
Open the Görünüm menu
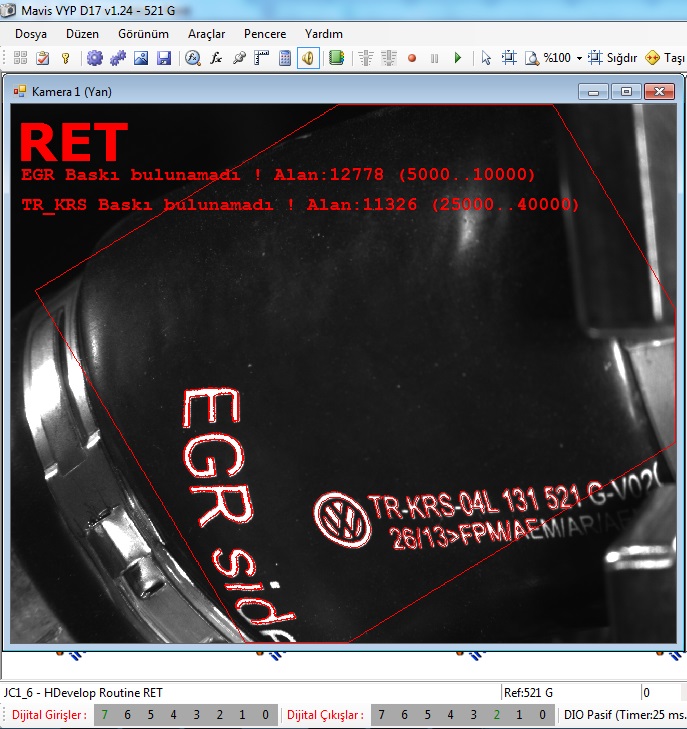pos(143,34)
